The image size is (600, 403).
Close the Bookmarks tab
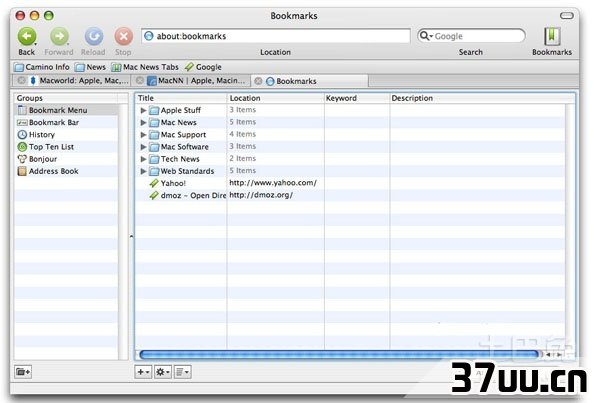point(258,81)
